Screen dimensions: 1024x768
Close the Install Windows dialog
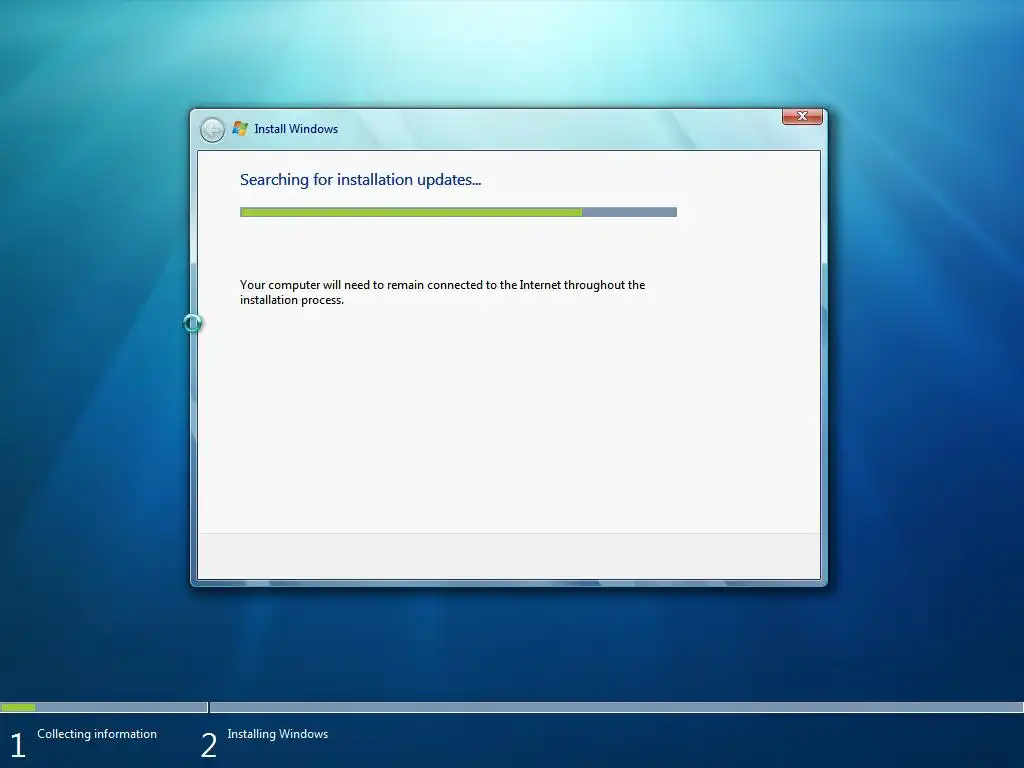point(802,116)
